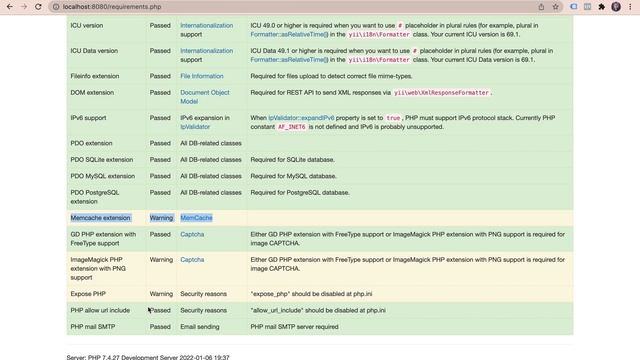
Task: Open the highlighted MemCache link
Action: (196, 218)
